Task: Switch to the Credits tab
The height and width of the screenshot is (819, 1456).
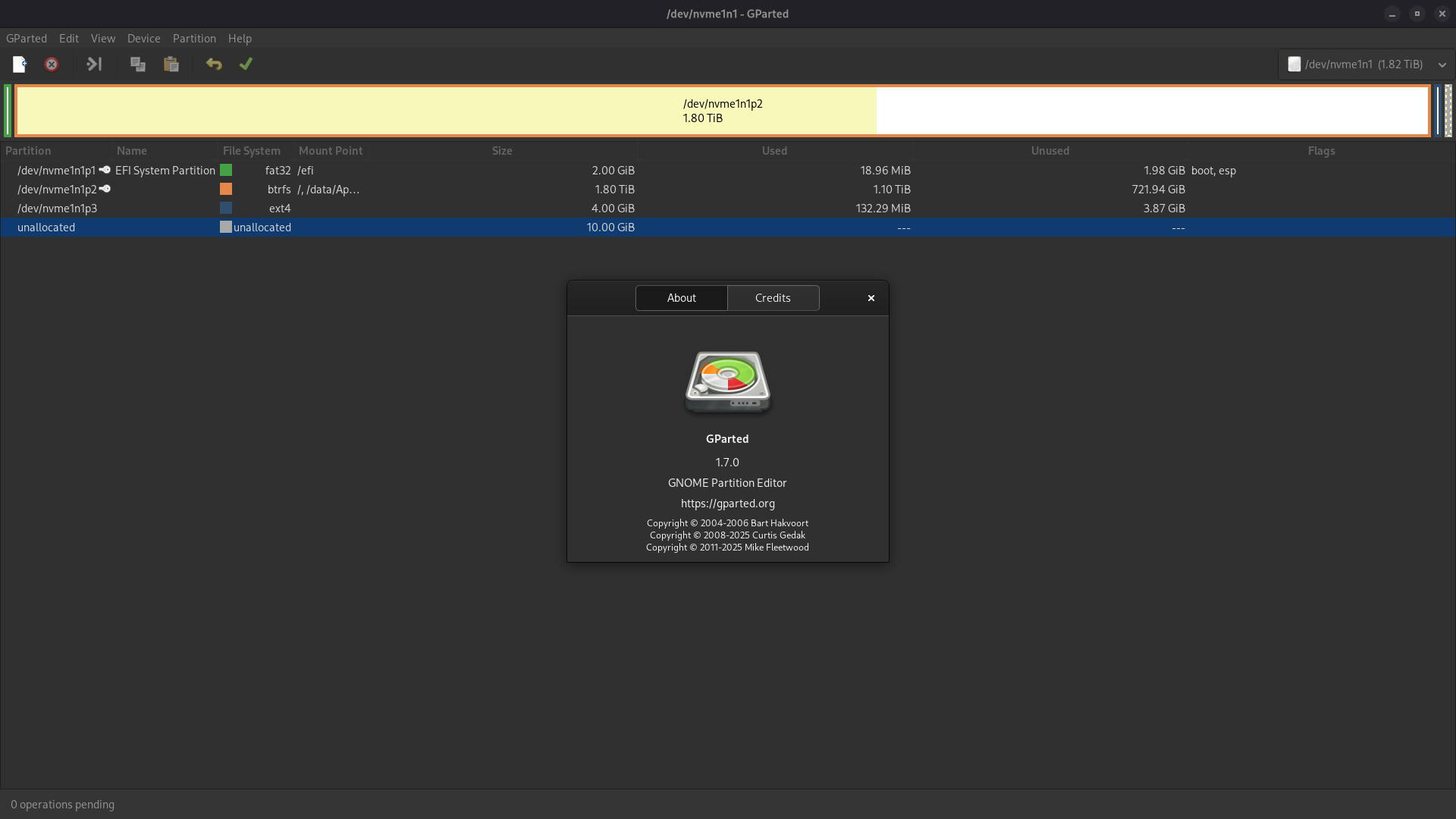Action: (x=773, y=298)
